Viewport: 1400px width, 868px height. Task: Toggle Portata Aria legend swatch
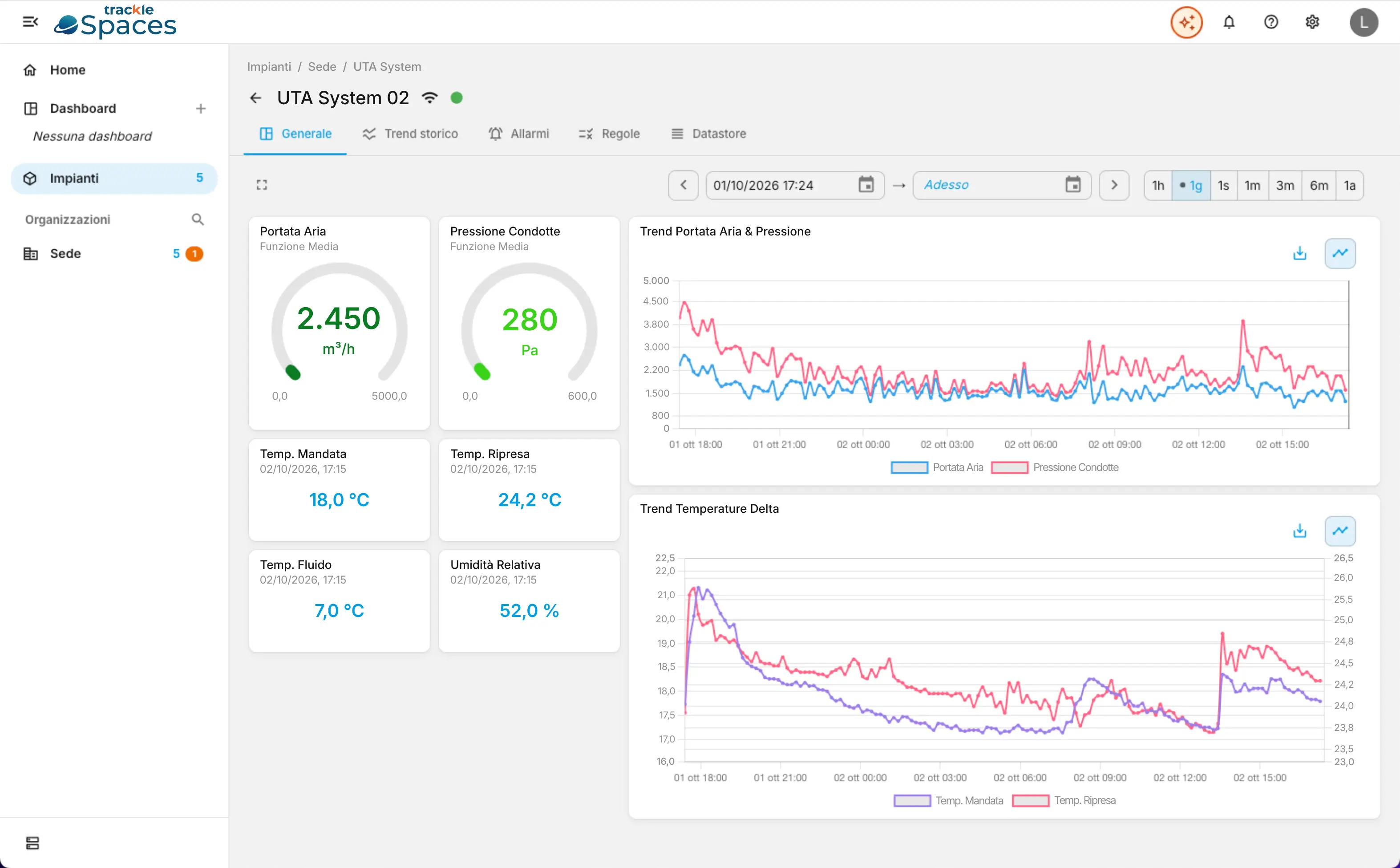pyautogui.click(x=909, y=467)
